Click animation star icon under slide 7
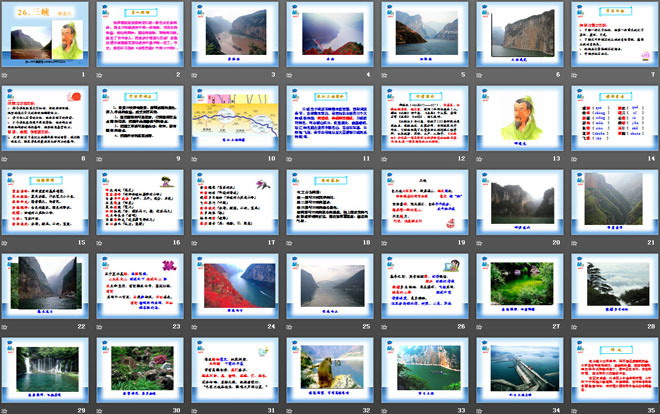 [575, 75]
